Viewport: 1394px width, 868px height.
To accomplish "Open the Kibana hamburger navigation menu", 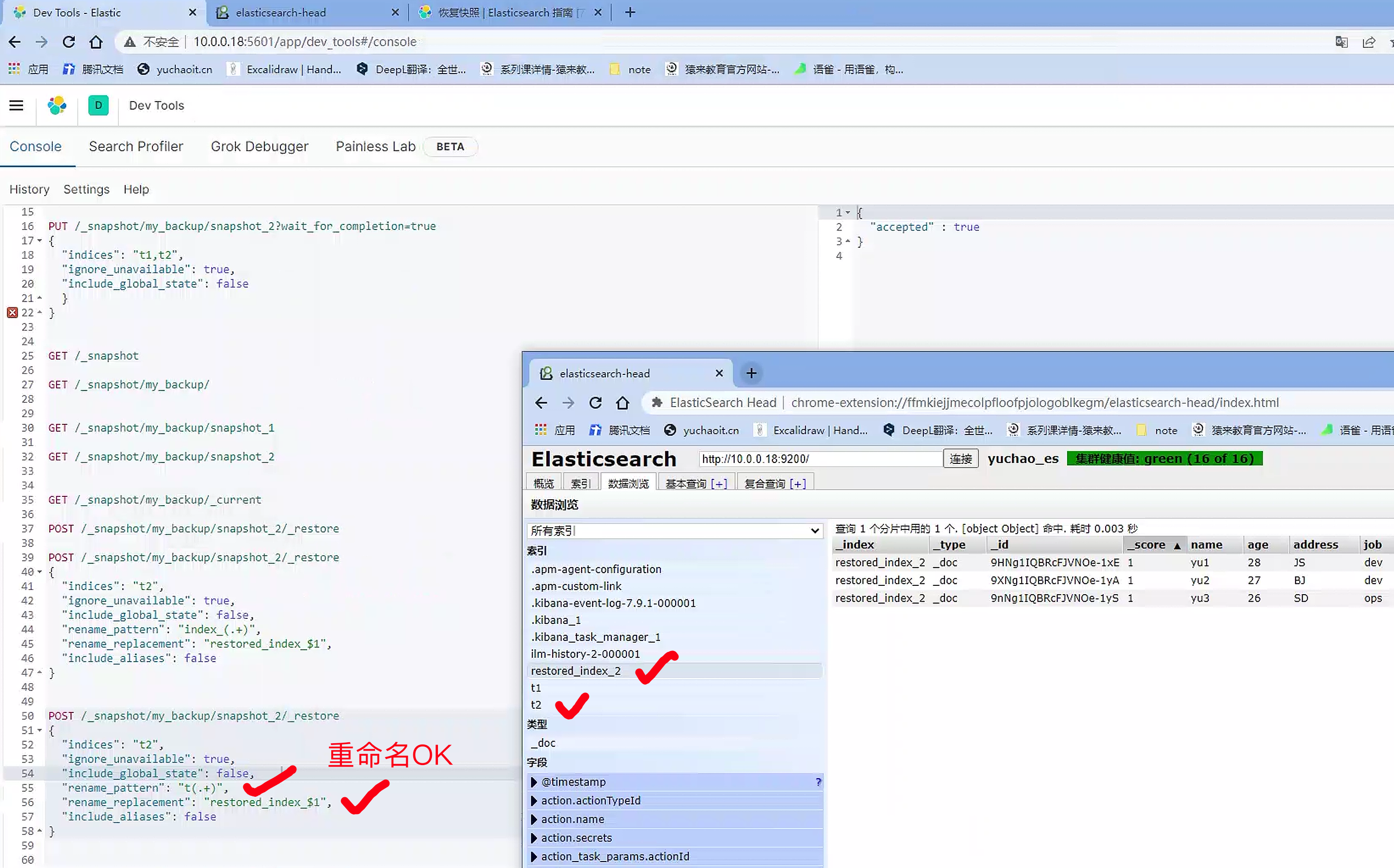I will click(x=16, y=106).
